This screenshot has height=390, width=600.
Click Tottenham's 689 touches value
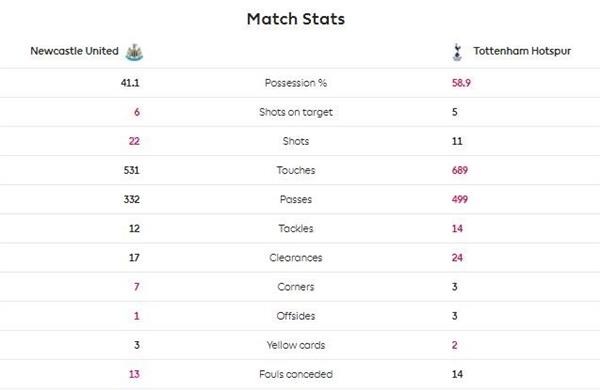tap(460, 170)
